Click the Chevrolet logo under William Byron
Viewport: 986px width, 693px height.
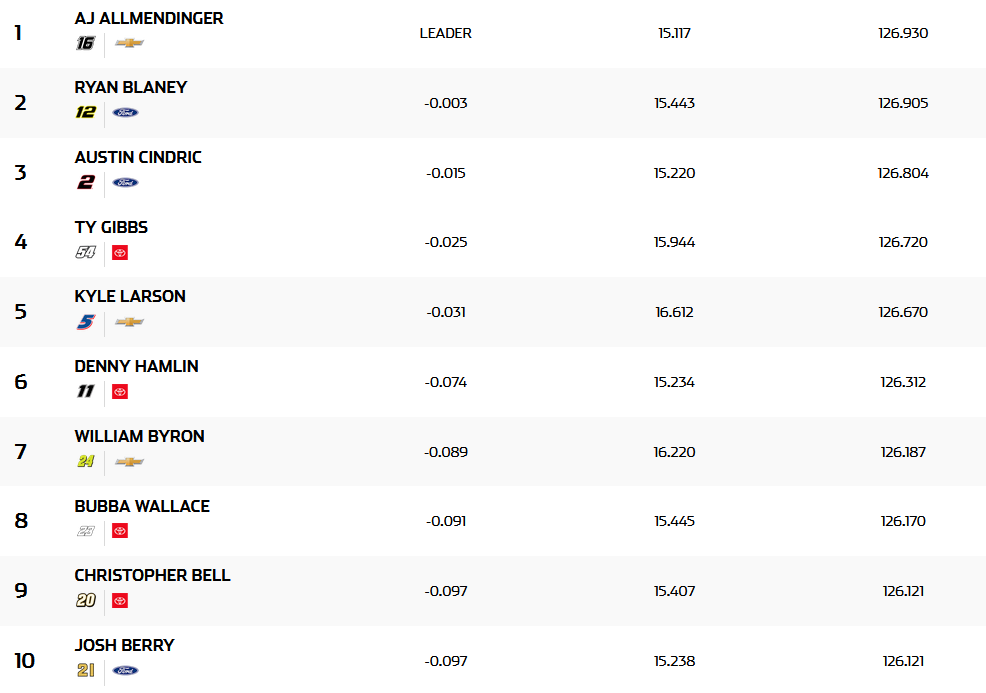129,462
